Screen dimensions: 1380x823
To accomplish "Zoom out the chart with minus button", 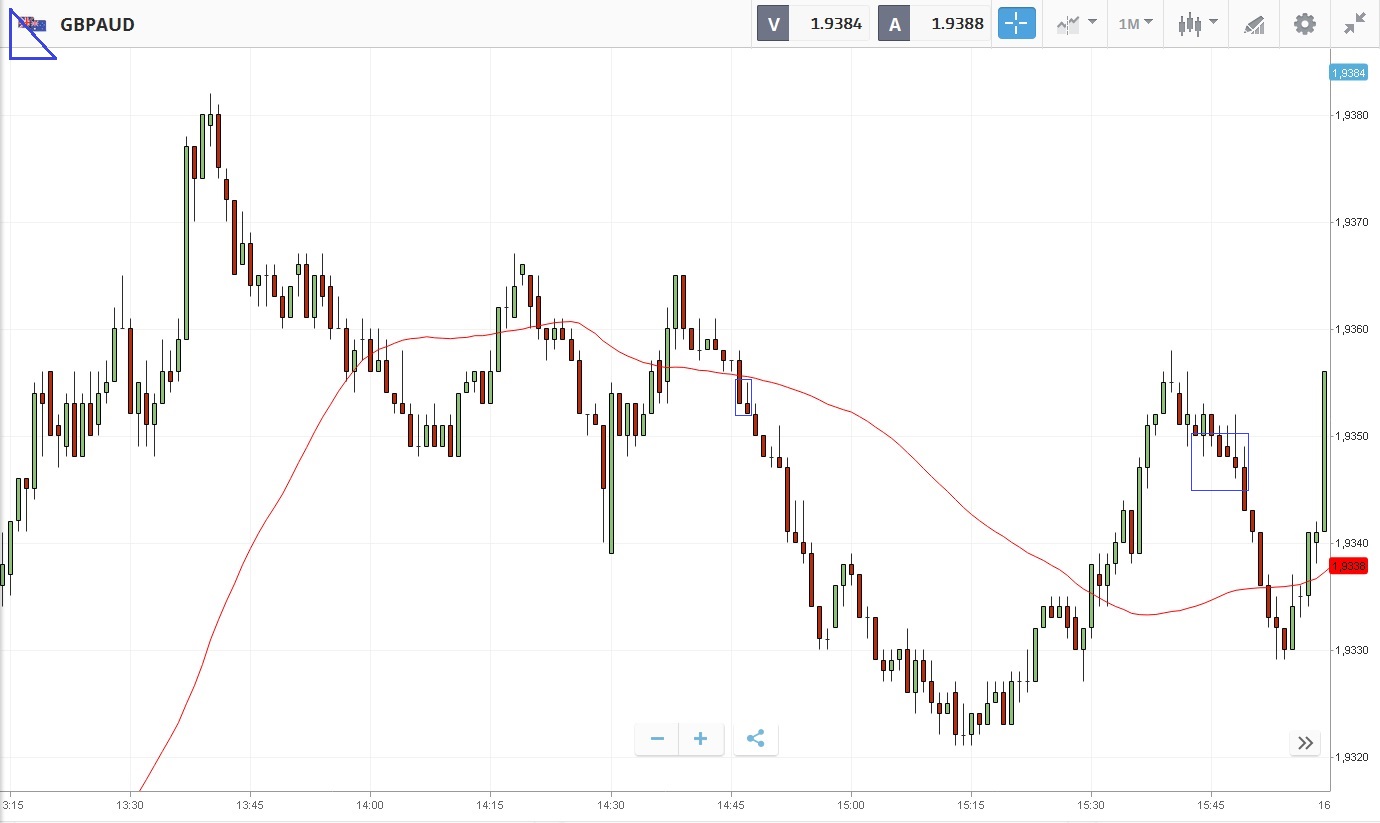I will (657, 739).
